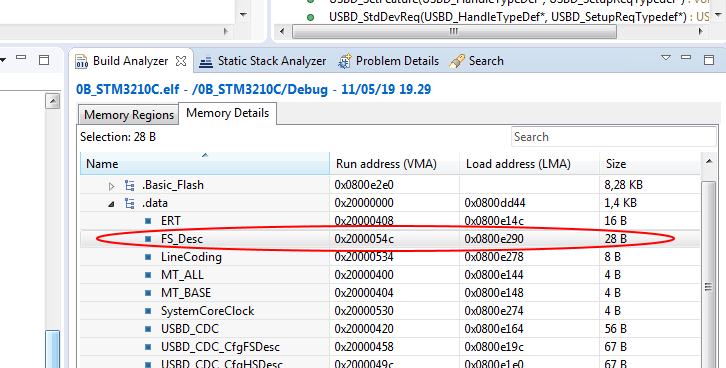This screenshot has height=368, width=726.
Task: Select the ERT symbol row
Action: click(x=390, y=221)
